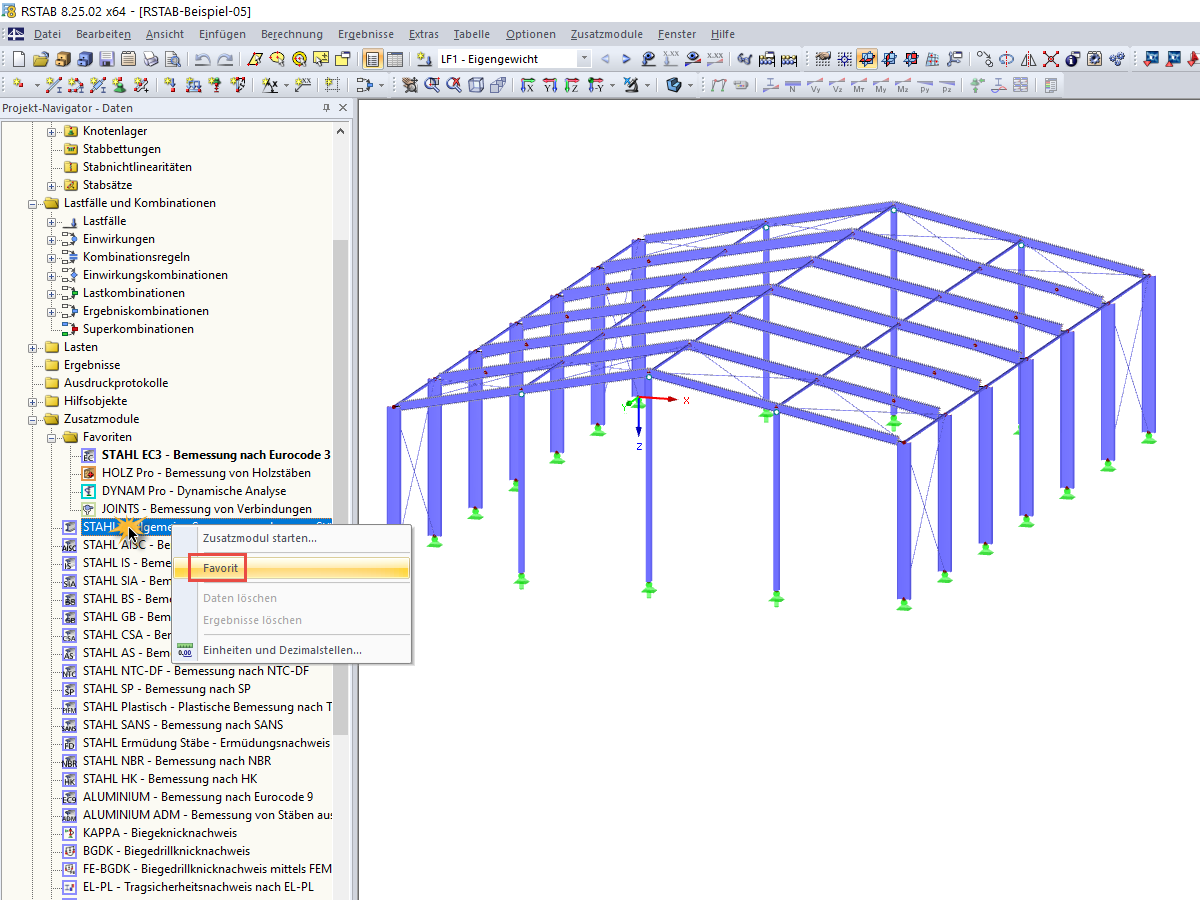Click the navigator scrollbar up arrow
Screen dimensions: 1200x900
tap(341, 131)
